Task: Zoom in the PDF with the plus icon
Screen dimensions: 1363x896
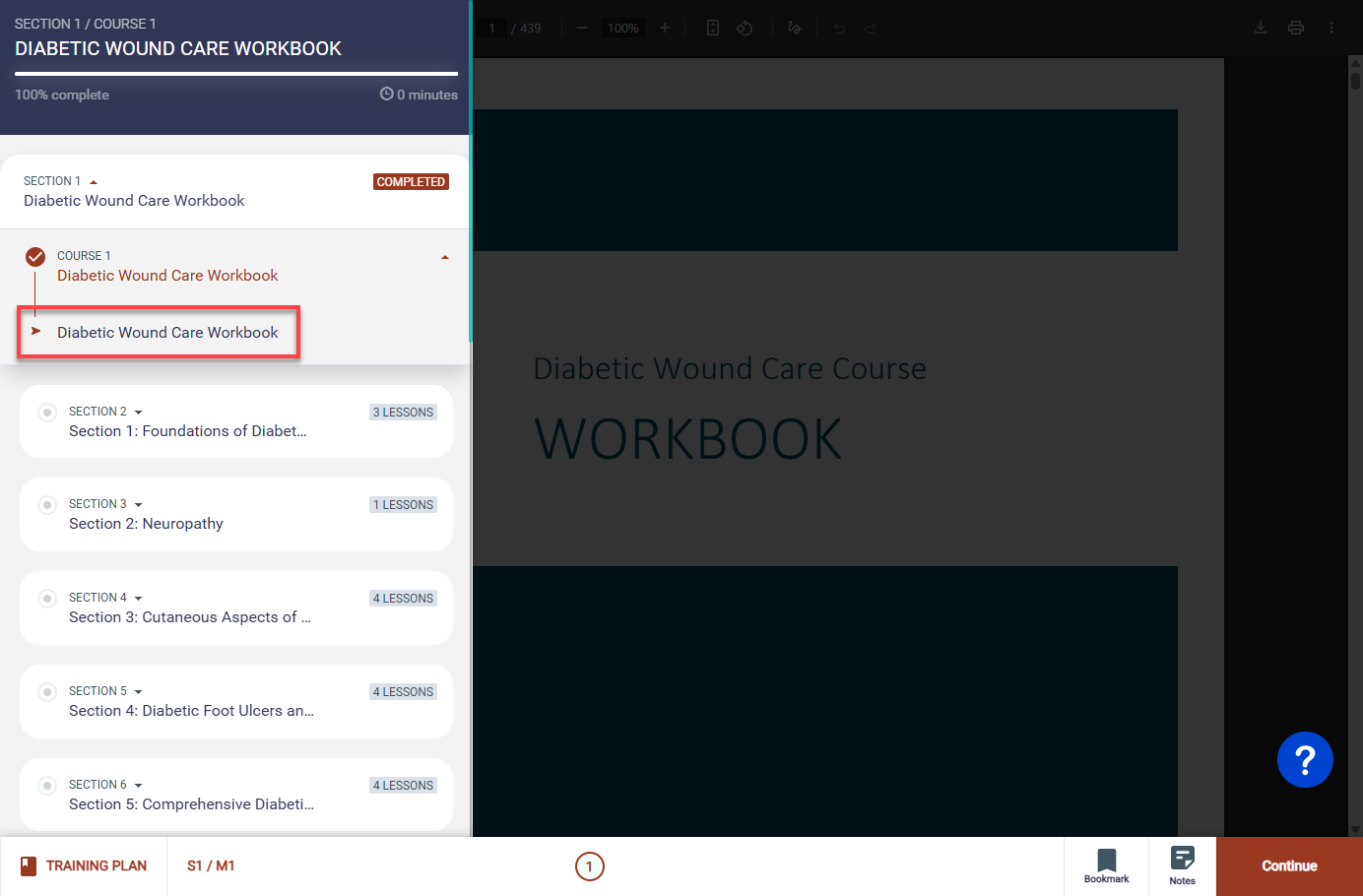Action: tap(665, 28)
